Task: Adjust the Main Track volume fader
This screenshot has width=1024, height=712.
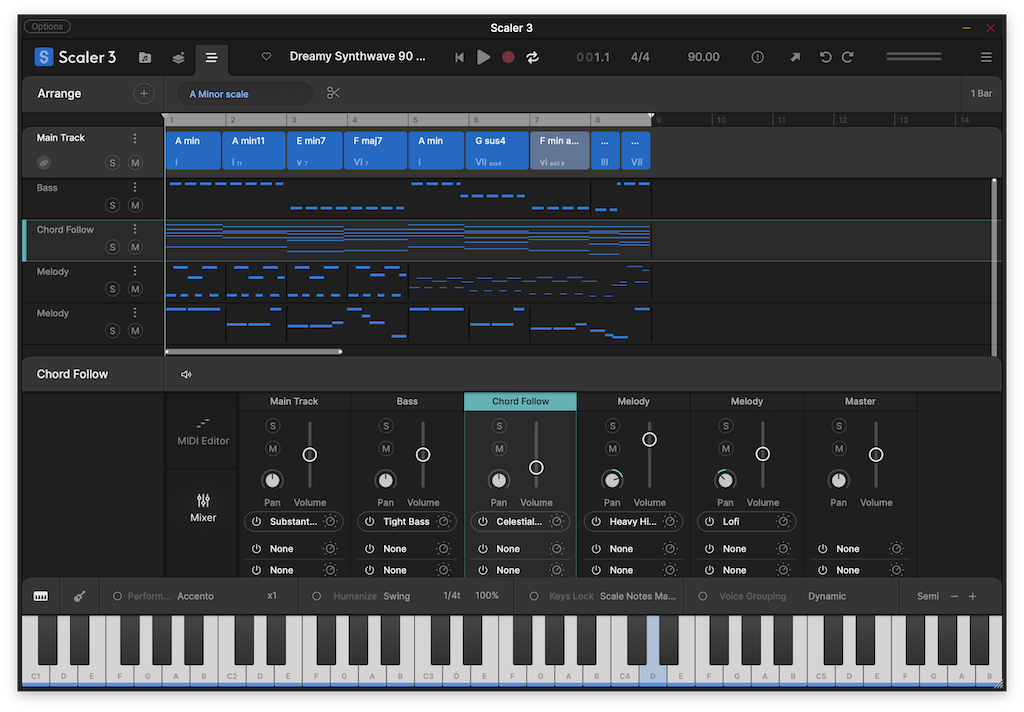Action: pos(310,455)
